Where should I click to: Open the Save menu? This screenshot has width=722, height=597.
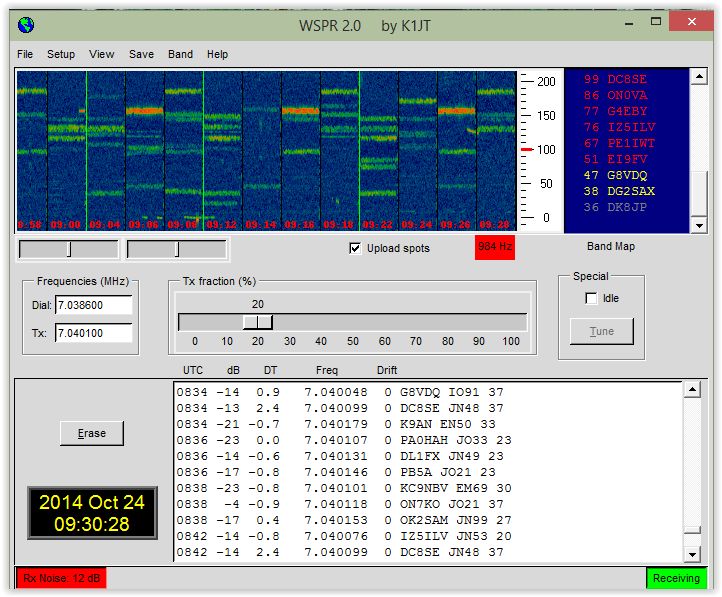pyautogui.click(x=141, y=54)
